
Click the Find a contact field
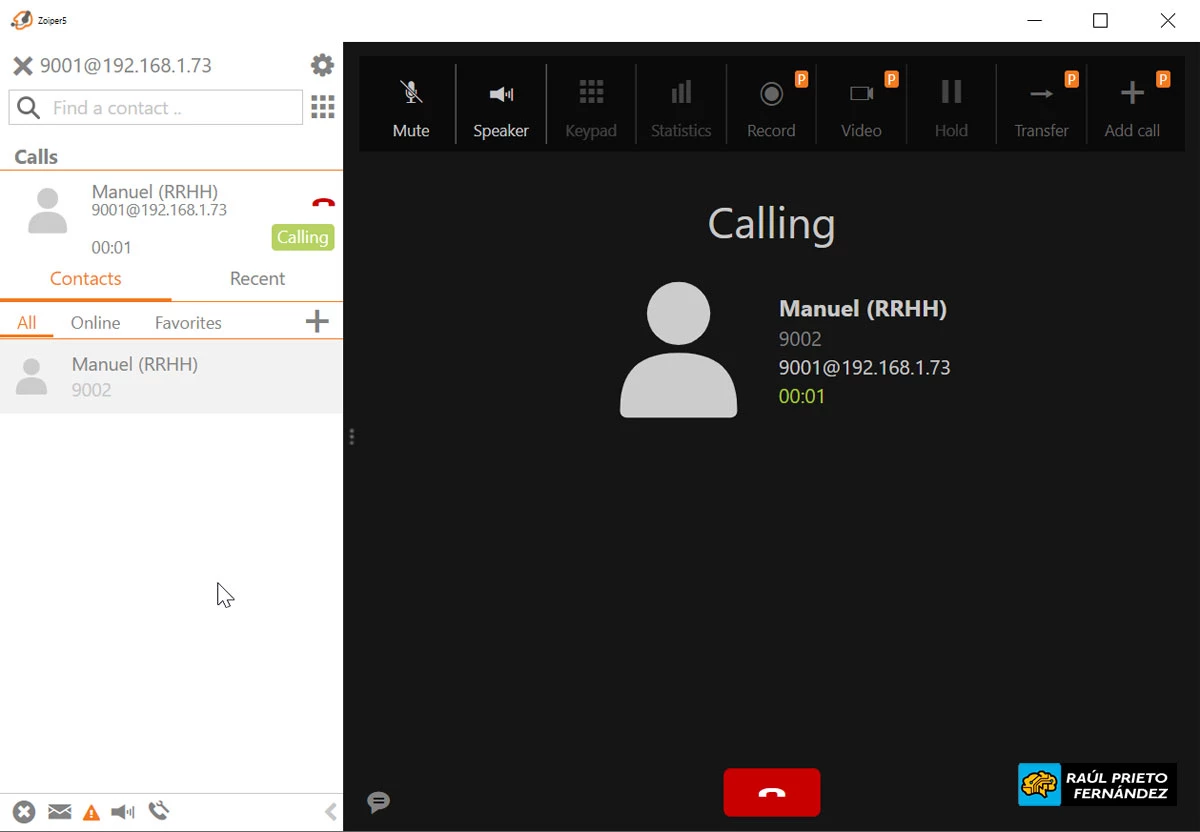[x=170, y=108]
